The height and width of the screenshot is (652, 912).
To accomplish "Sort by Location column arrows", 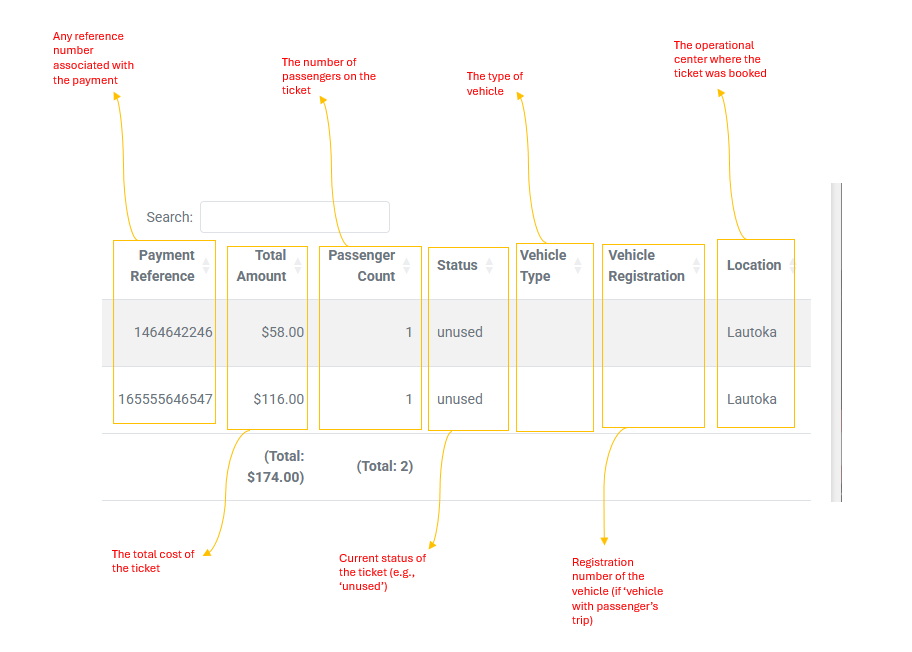I will (x=791, y=266).
